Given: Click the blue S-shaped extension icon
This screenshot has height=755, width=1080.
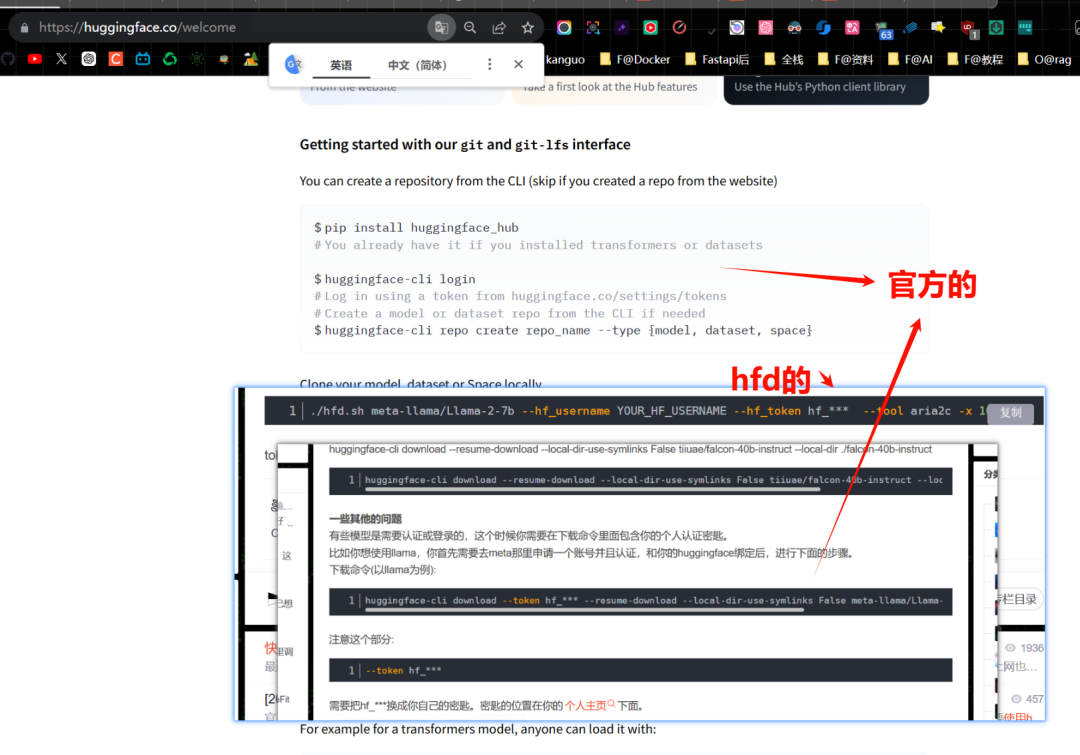Looking at the screenshot, I should pos(824,27).
